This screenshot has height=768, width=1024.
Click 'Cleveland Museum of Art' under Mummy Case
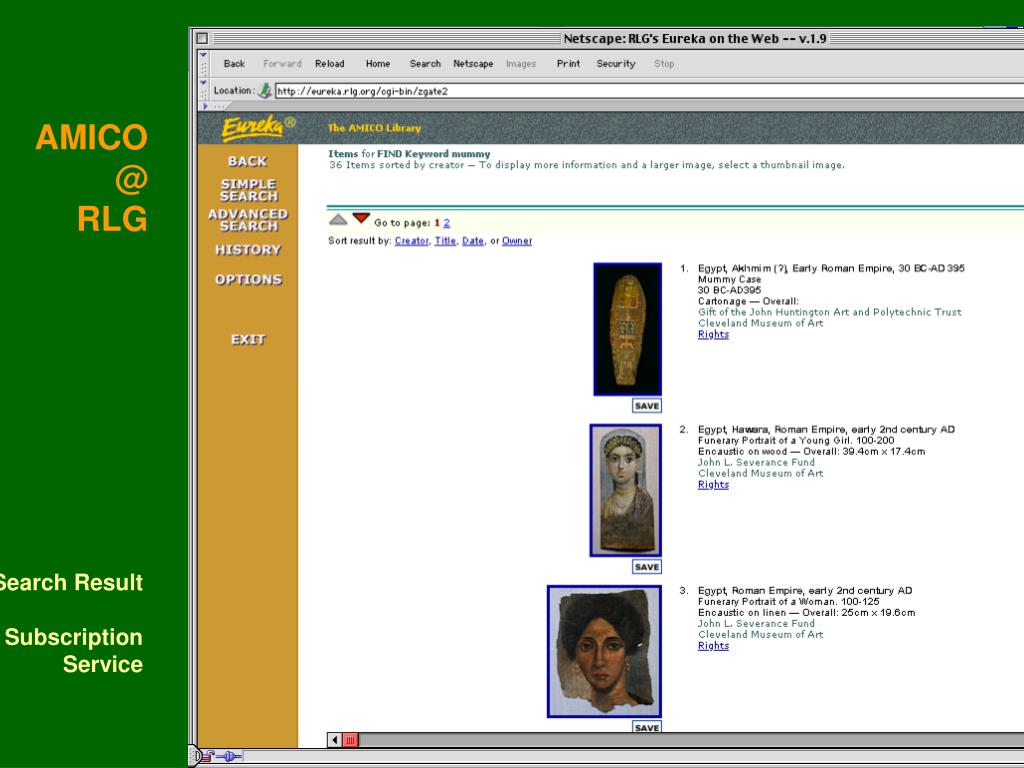tap(760, 323)
